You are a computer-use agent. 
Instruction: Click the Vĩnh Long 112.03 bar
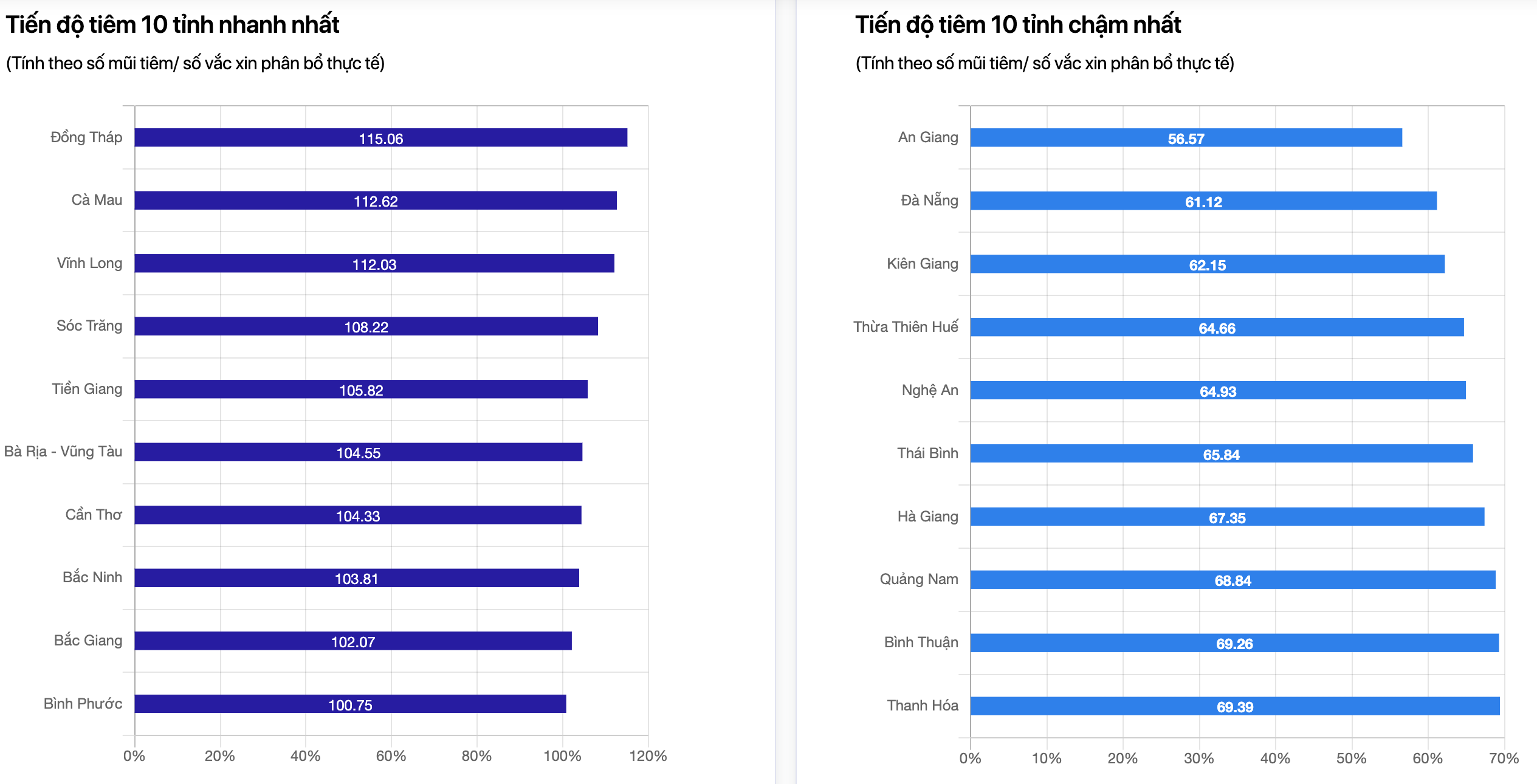click(374, 264)
